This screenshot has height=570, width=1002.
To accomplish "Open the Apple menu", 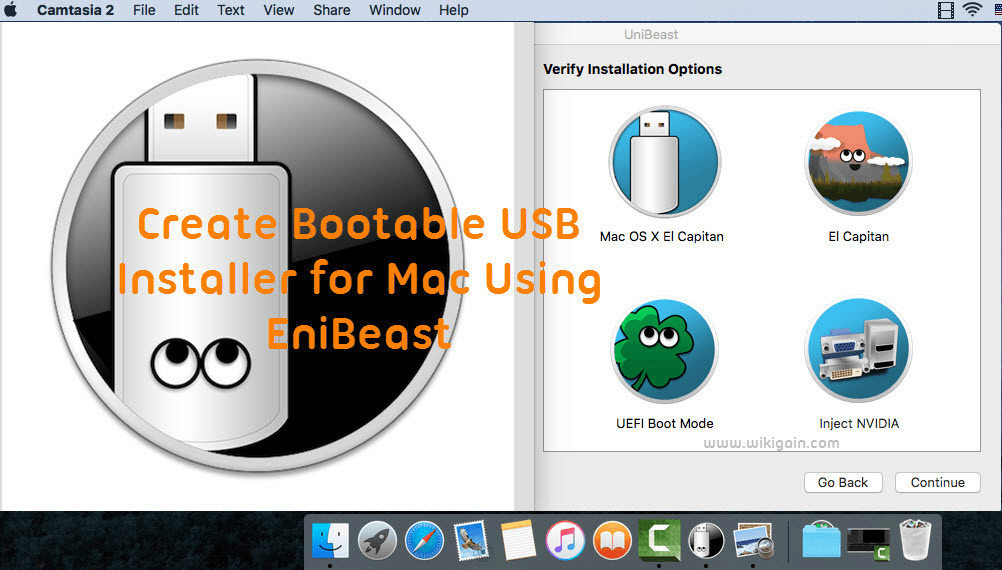I will pyautogui.click(x=12, y=10).
